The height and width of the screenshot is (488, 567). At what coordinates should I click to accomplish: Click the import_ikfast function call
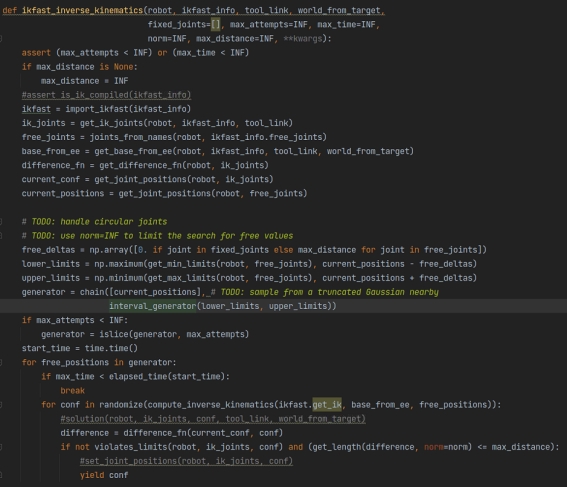click(97, 109)
